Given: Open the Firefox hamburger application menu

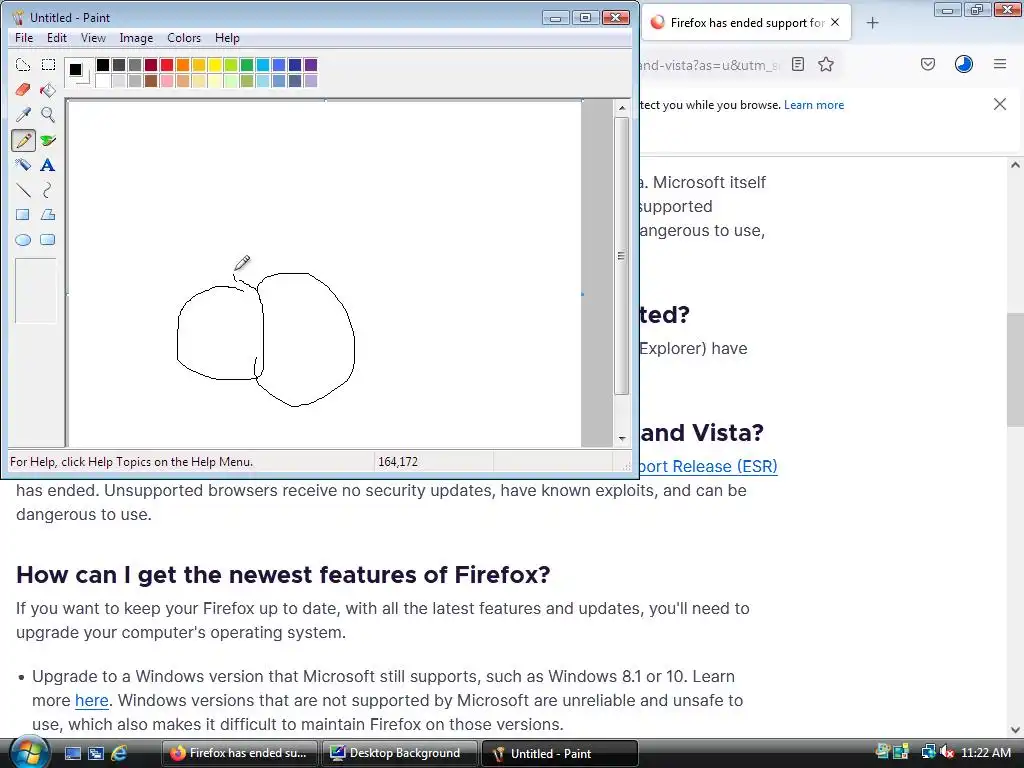Looking at the screenshot, I should [x=1000, y=64].
